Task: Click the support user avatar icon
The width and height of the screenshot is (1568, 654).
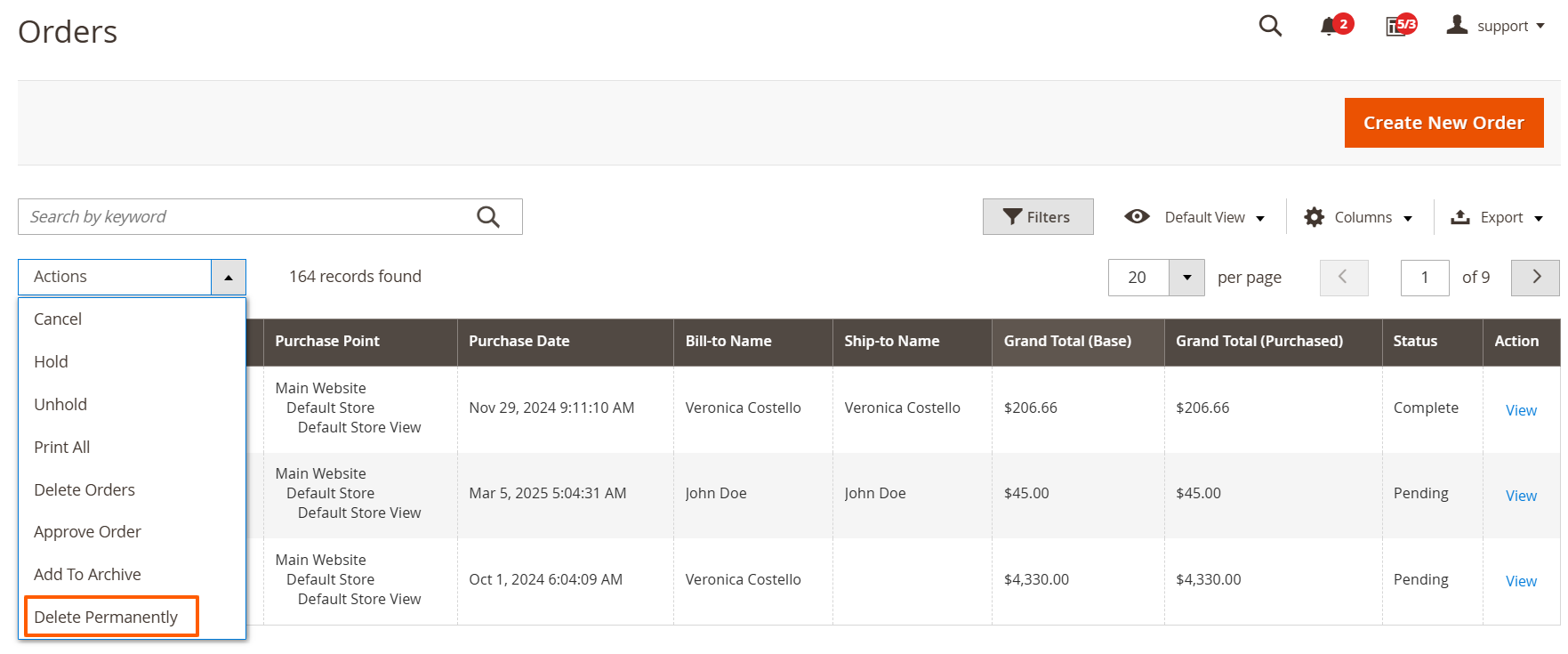Action: pos(1457,25)
